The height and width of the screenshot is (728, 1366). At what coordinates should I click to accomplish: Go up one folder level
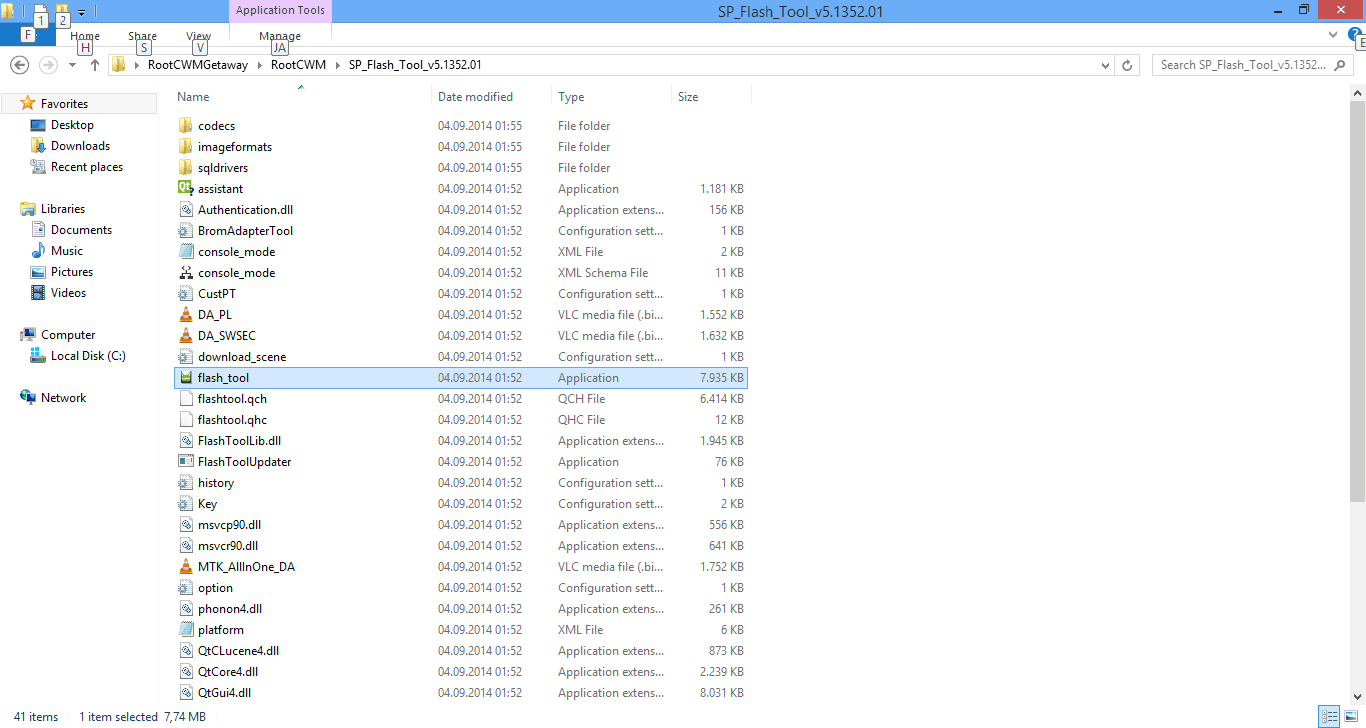point(95,65)
